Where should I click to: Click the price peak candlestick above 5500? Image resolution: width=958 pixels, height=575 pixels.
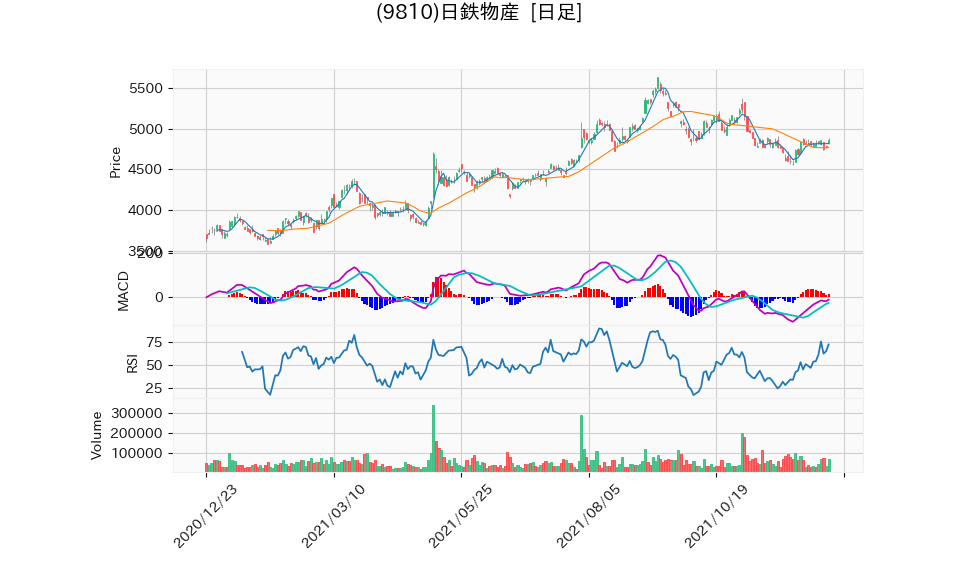658,84
